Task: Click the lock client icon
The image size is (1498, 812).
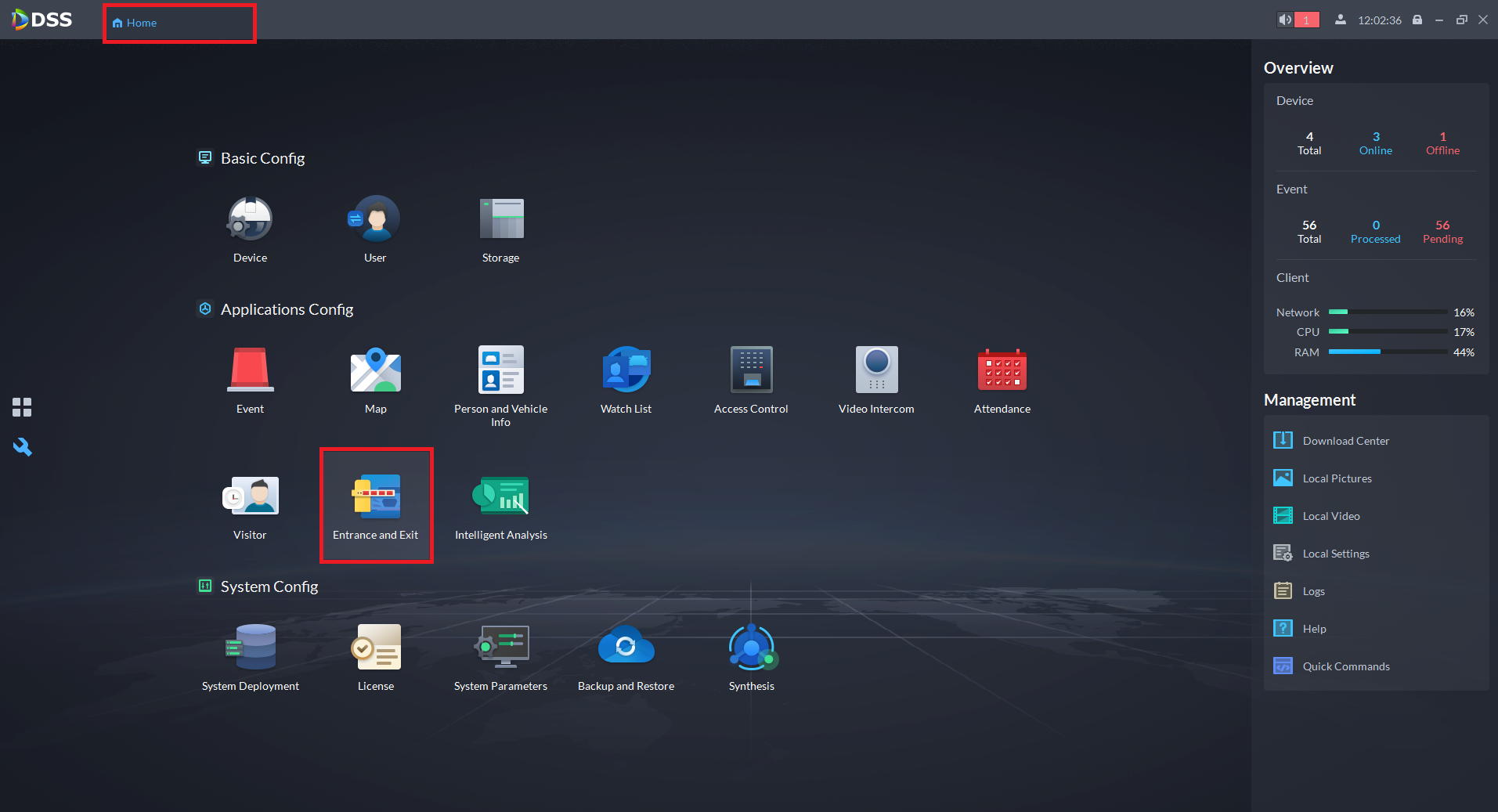Action: coord(1417,20)
